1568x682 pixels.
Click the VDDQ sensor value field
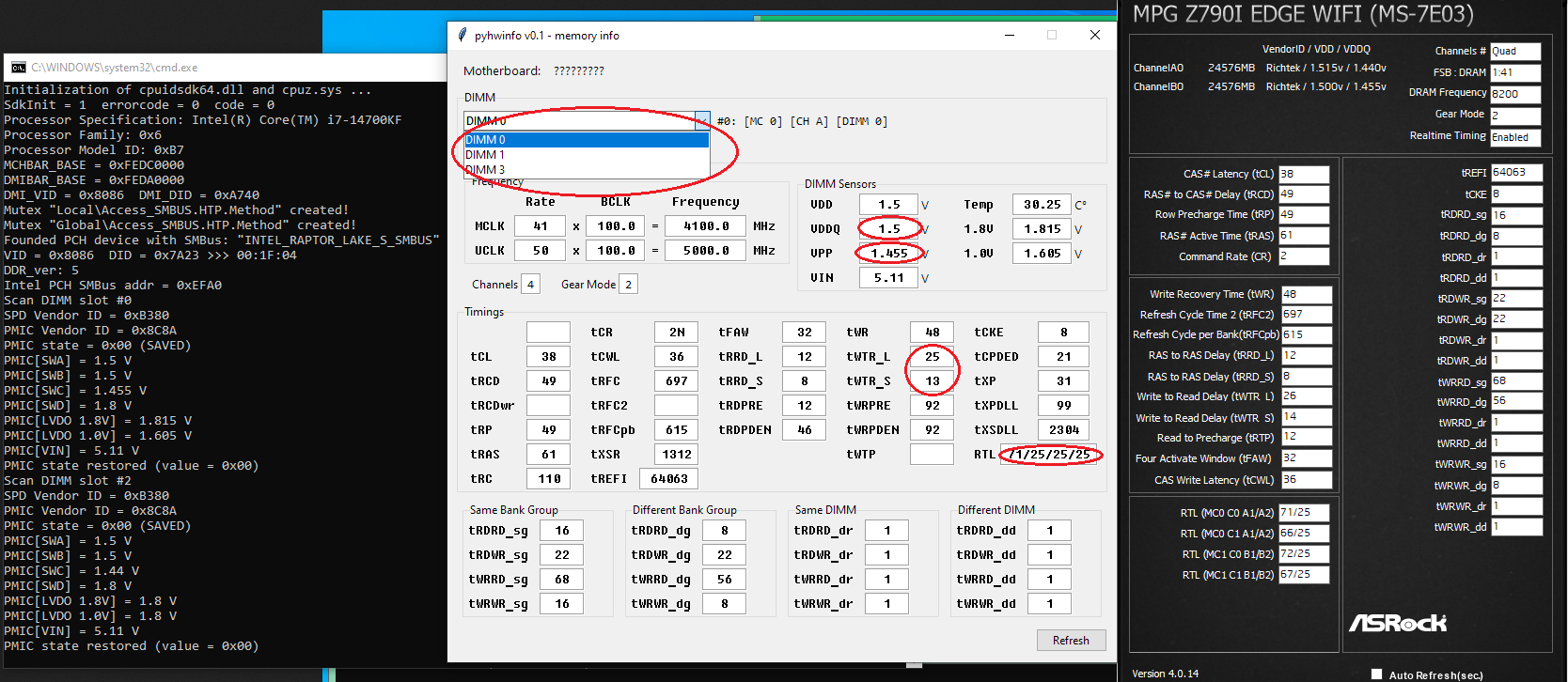[888, 229]
